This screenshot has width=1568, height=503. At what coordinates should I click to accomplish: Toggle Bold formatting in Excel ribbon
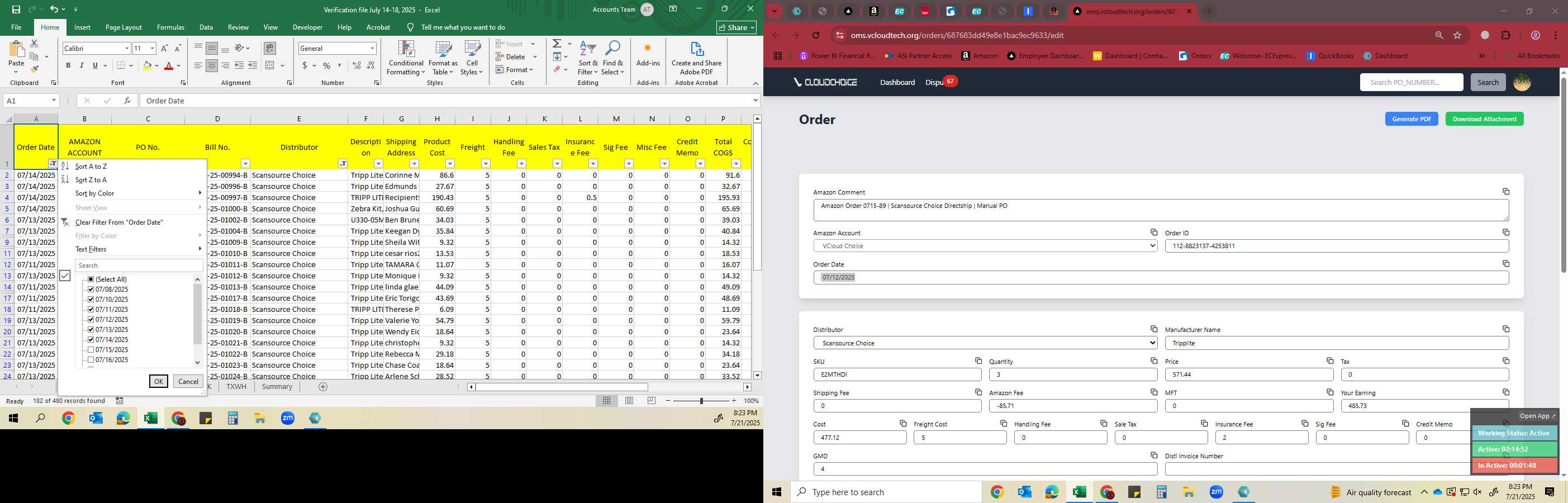68,66
